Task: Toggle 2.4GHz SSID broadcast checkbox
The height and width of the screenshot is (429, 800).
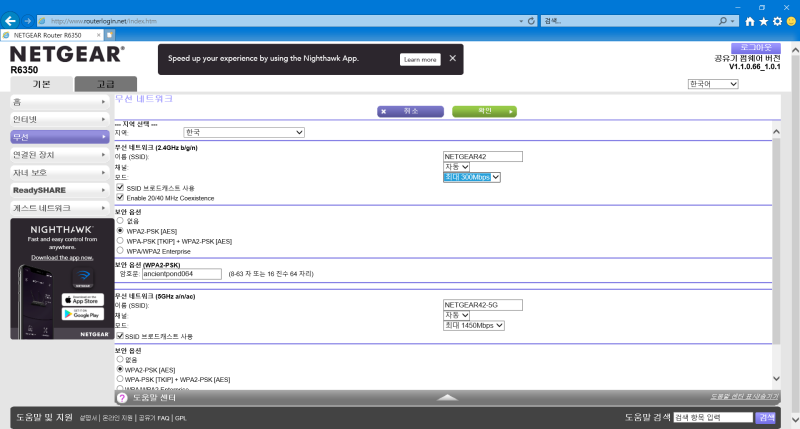Action: click(120, 187)
